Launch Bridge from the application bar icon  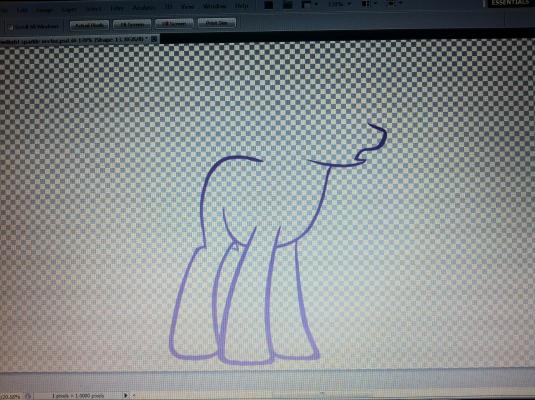[269, 4]
